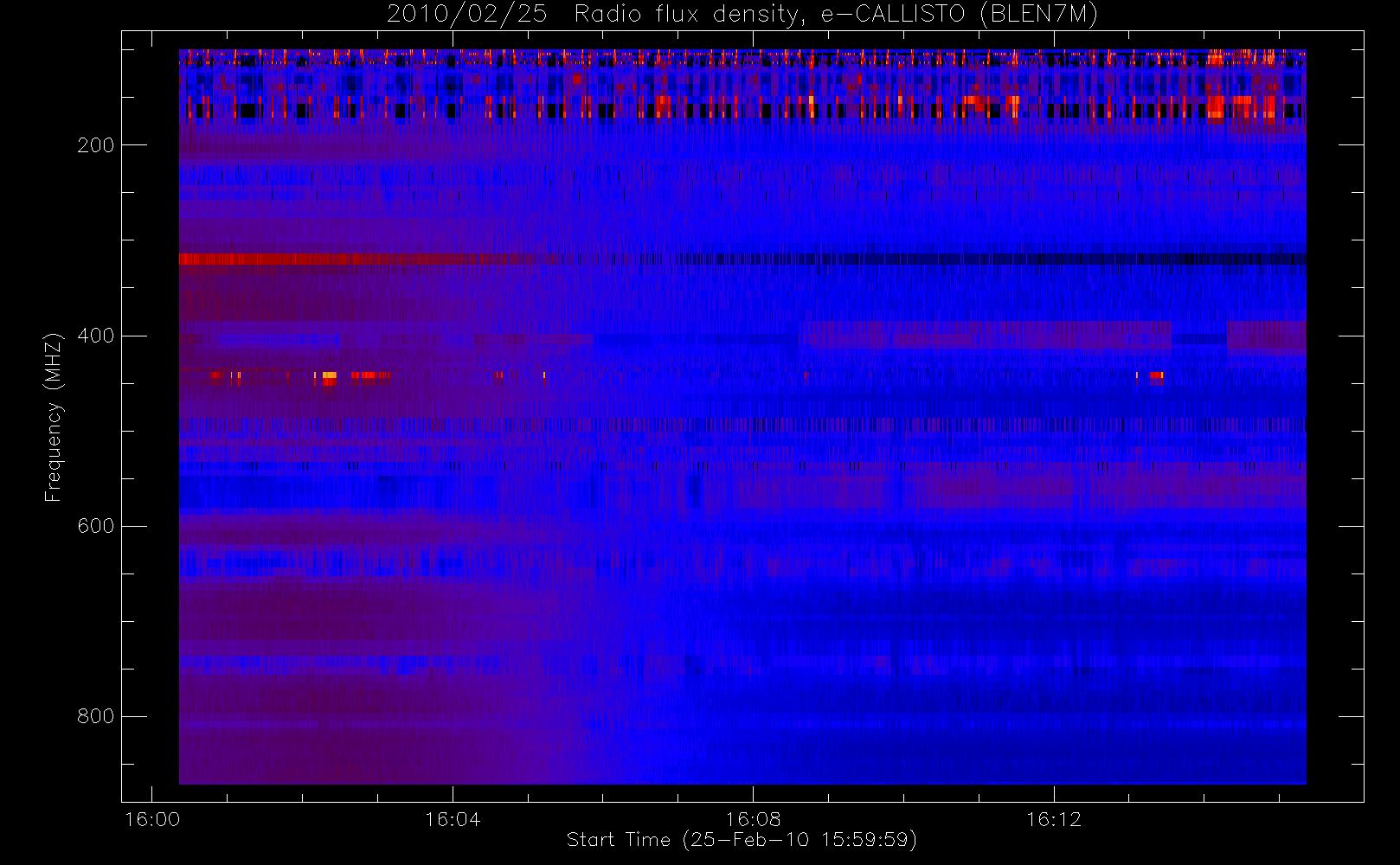Screen dimensions: 1400x865
Task: Click the red burst near 16:13 at 440 MHz
Action: 1157,376
